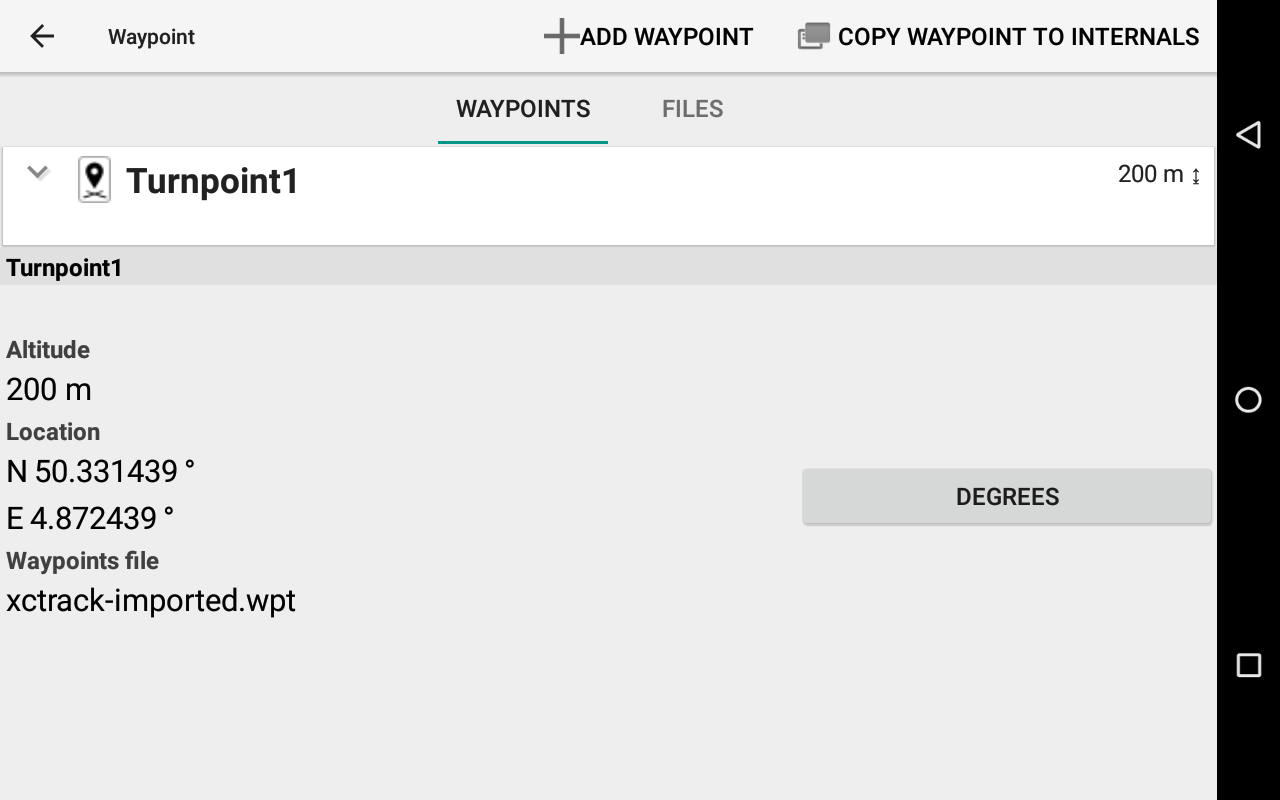Collapse the Turnpoint1 entry chevron
1280x800 pixels.
(x=38, y=172)
